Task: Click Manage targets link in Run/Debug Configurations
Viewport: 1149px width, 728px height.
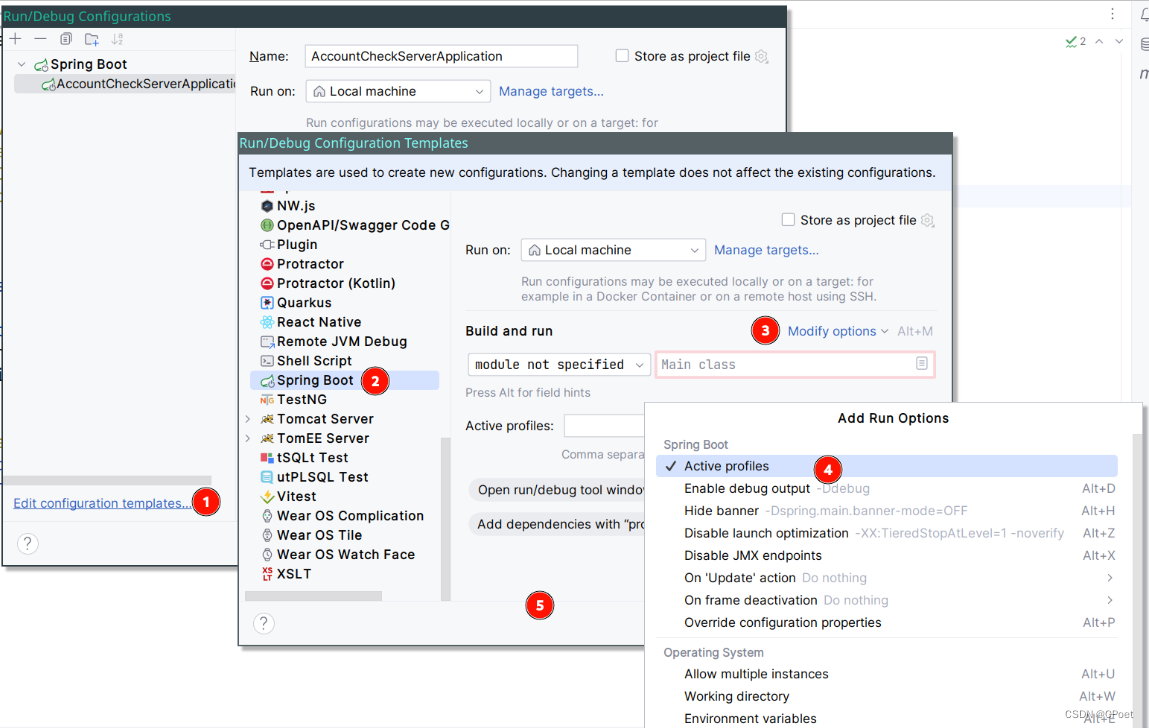Action: (551, 92)
